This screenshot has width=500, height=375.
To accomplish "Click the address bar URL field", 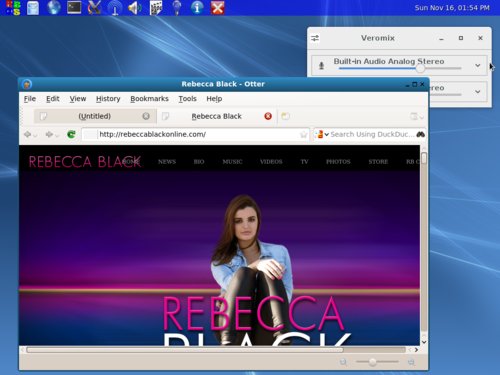I will coord(197,134).
